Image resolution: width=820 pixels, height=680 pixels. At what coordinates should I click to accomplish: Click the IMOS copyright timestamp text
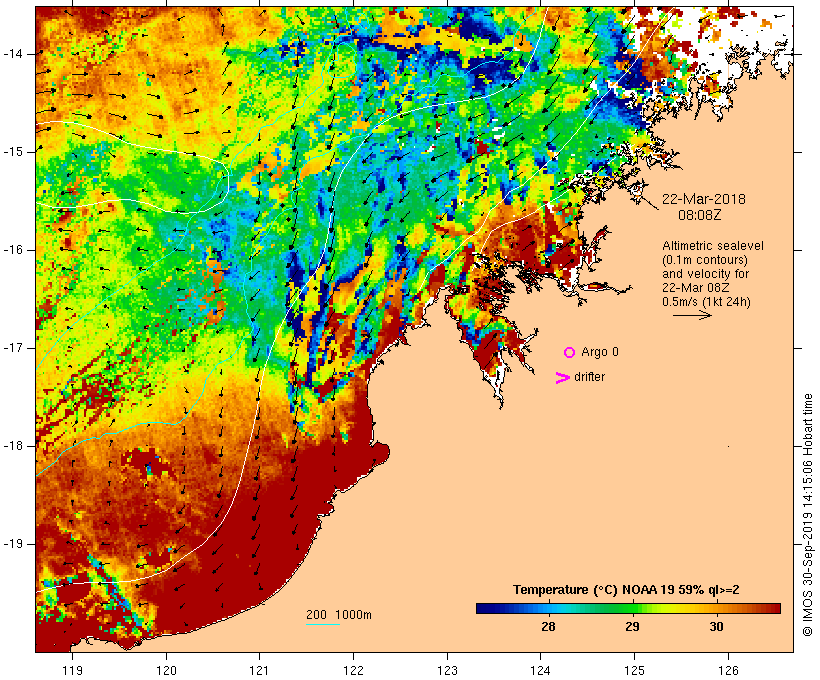click(x=807, y=515)
